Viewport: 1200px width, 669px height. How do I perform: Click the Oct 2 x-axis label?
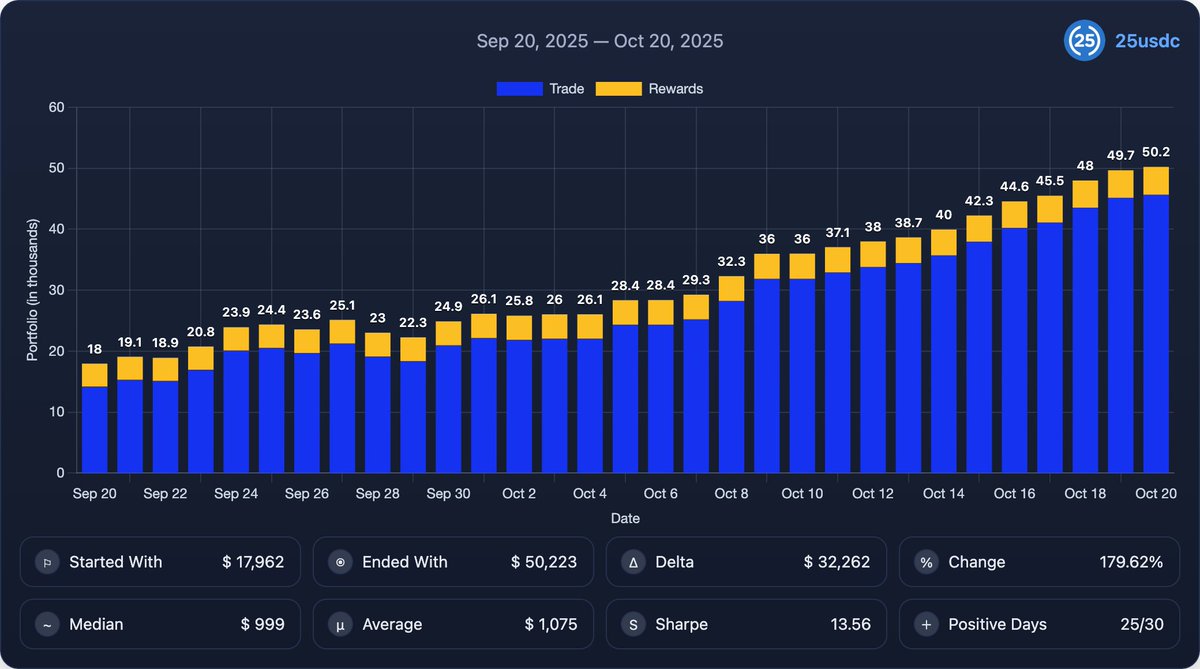click(x=519, y=494)
